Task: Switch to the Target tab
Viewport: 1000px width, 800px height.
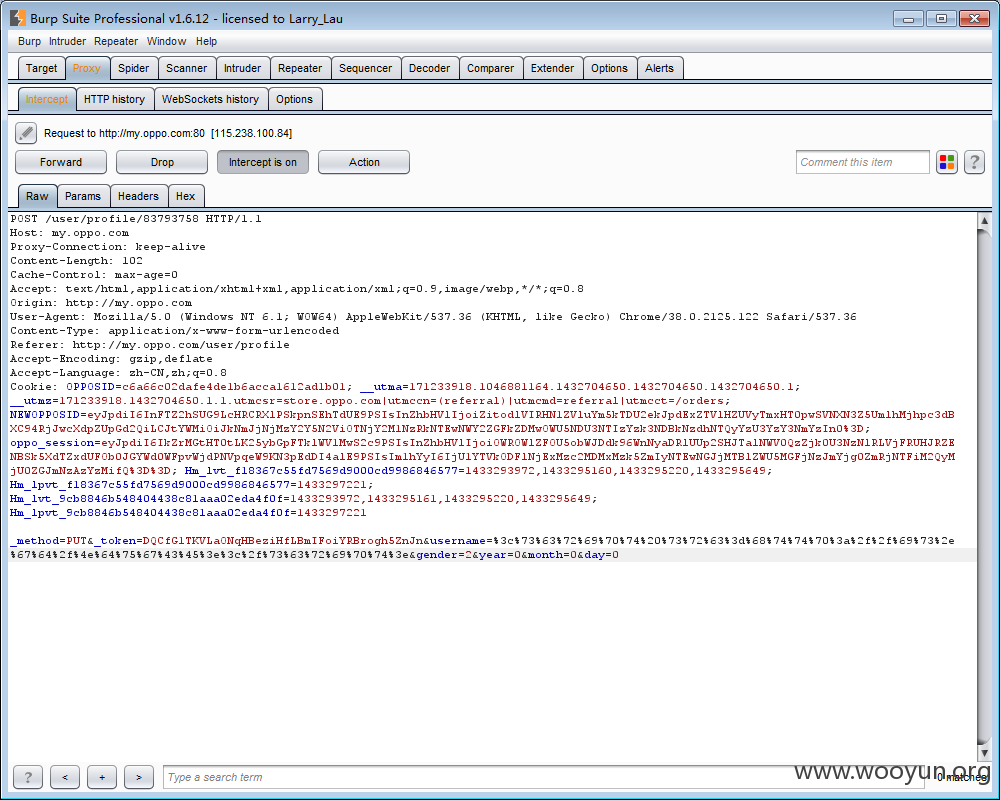Action: pos(41,68)
